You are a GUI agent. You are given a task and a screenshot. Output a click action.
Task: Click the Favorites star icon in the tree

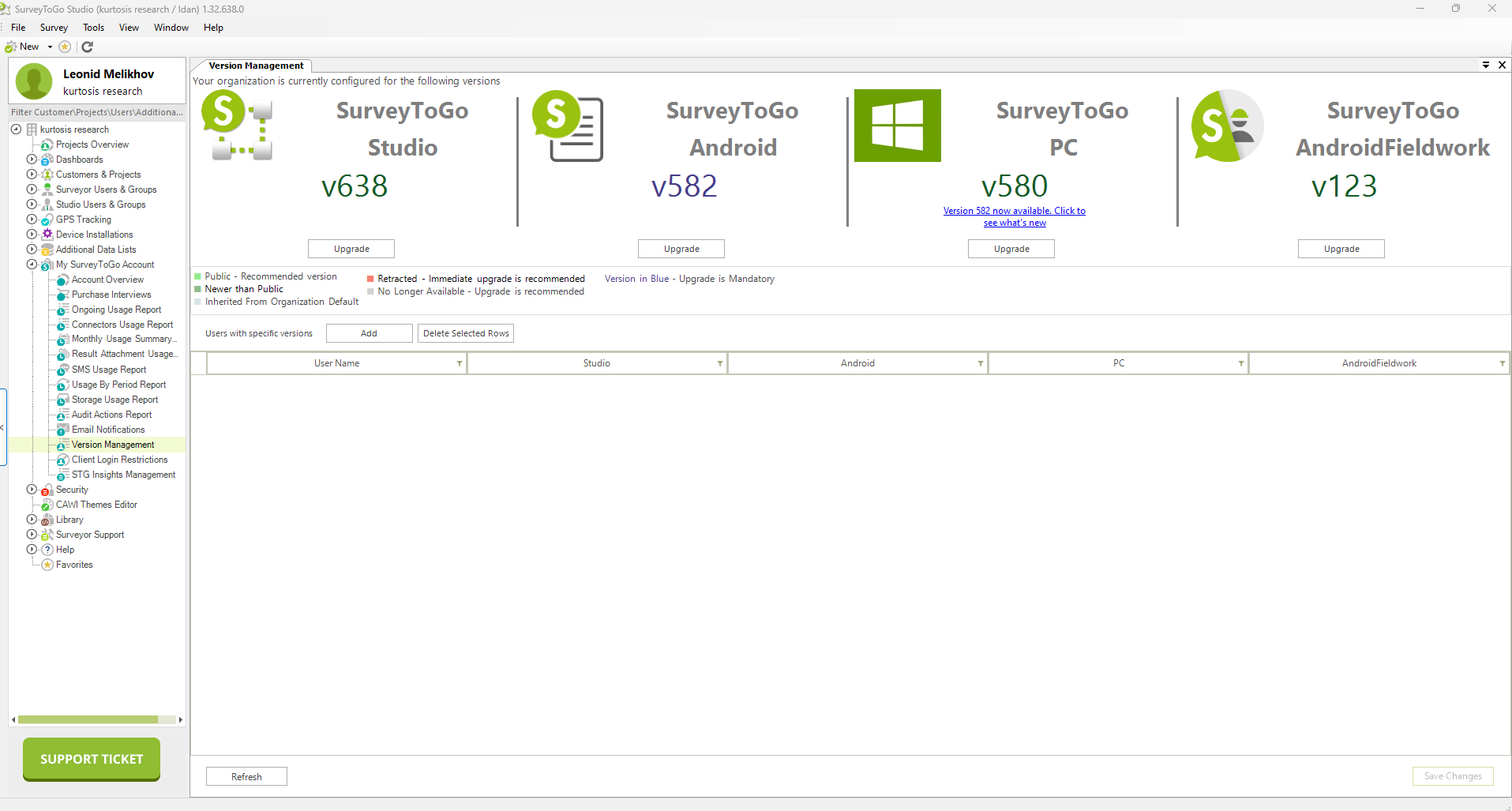47,565
